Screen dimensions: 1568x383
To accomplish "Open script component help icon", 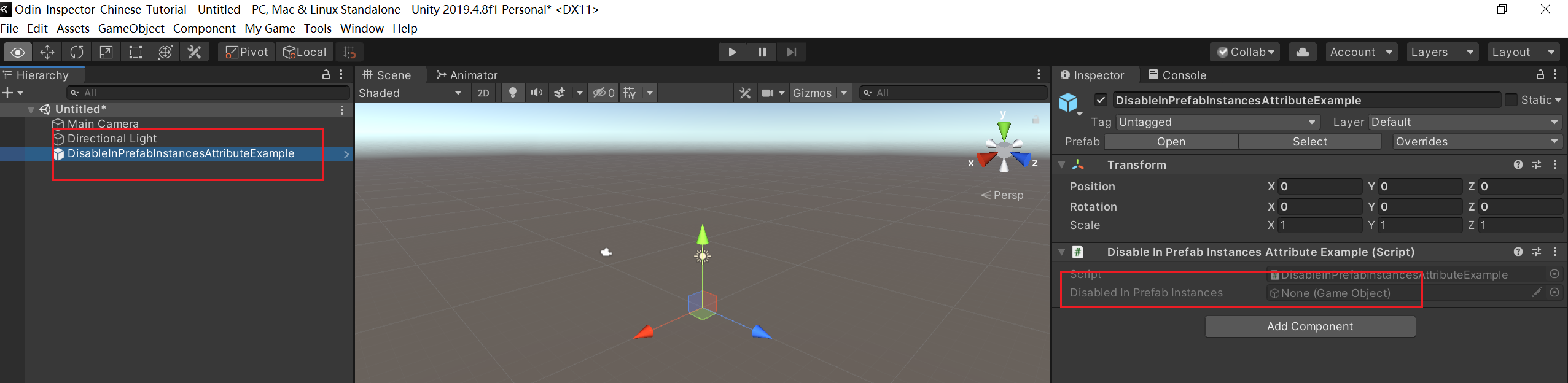I will pos(1518,252).
